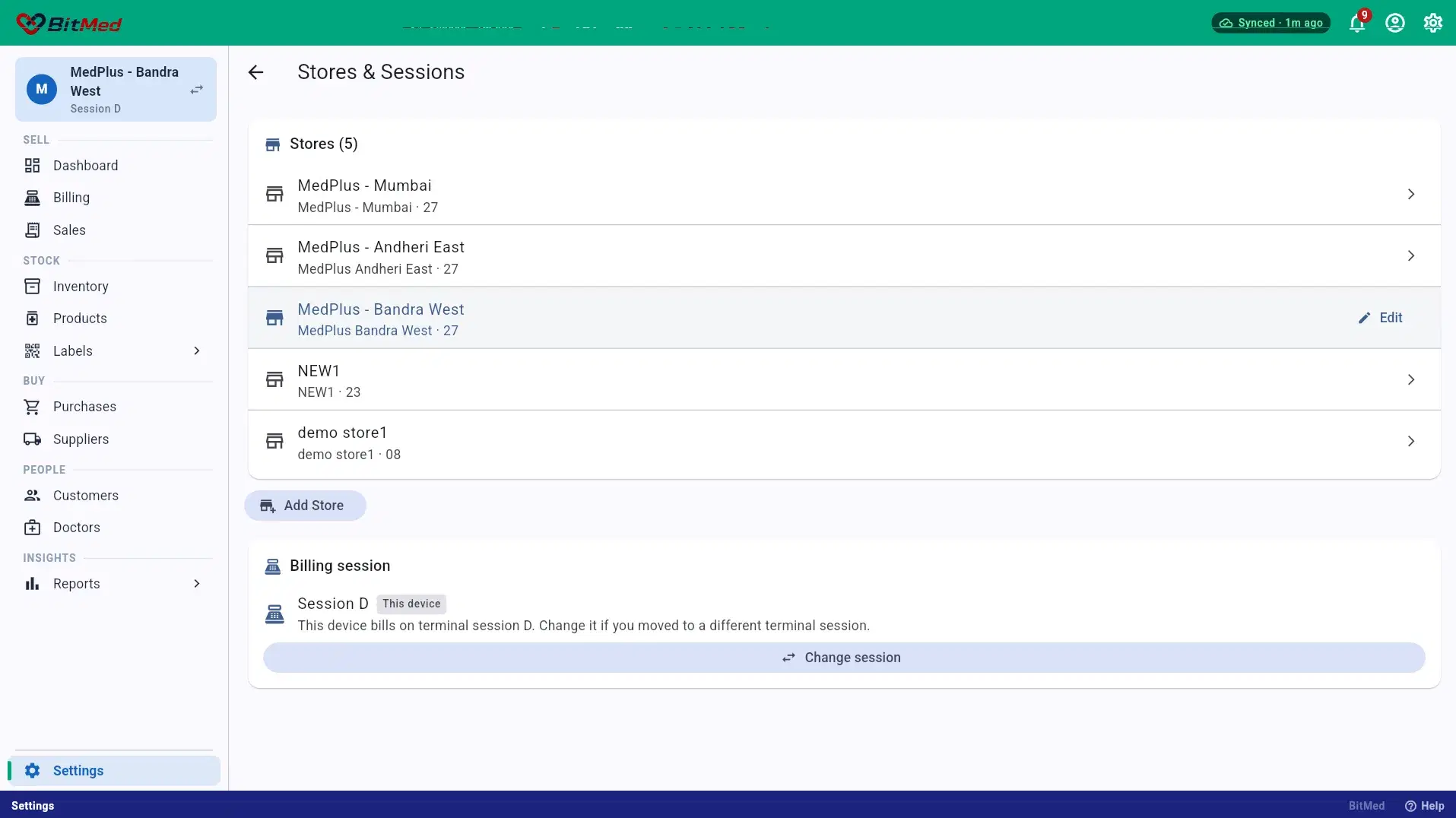Click the BitMed label in status bar

click(x=1366, y=806)
